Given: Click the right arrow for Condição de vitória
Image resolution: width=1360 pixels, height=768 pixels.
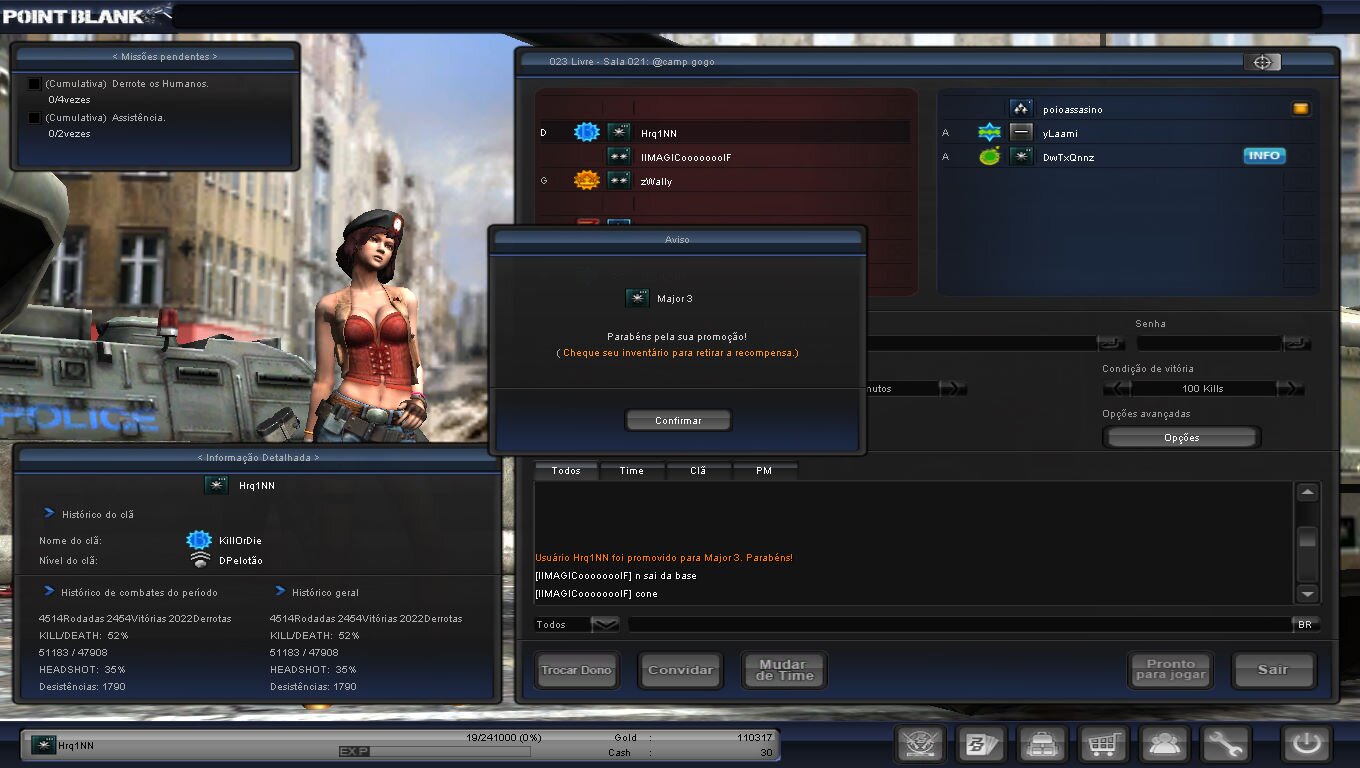Looking at the screenshot, I should 1291,388.
